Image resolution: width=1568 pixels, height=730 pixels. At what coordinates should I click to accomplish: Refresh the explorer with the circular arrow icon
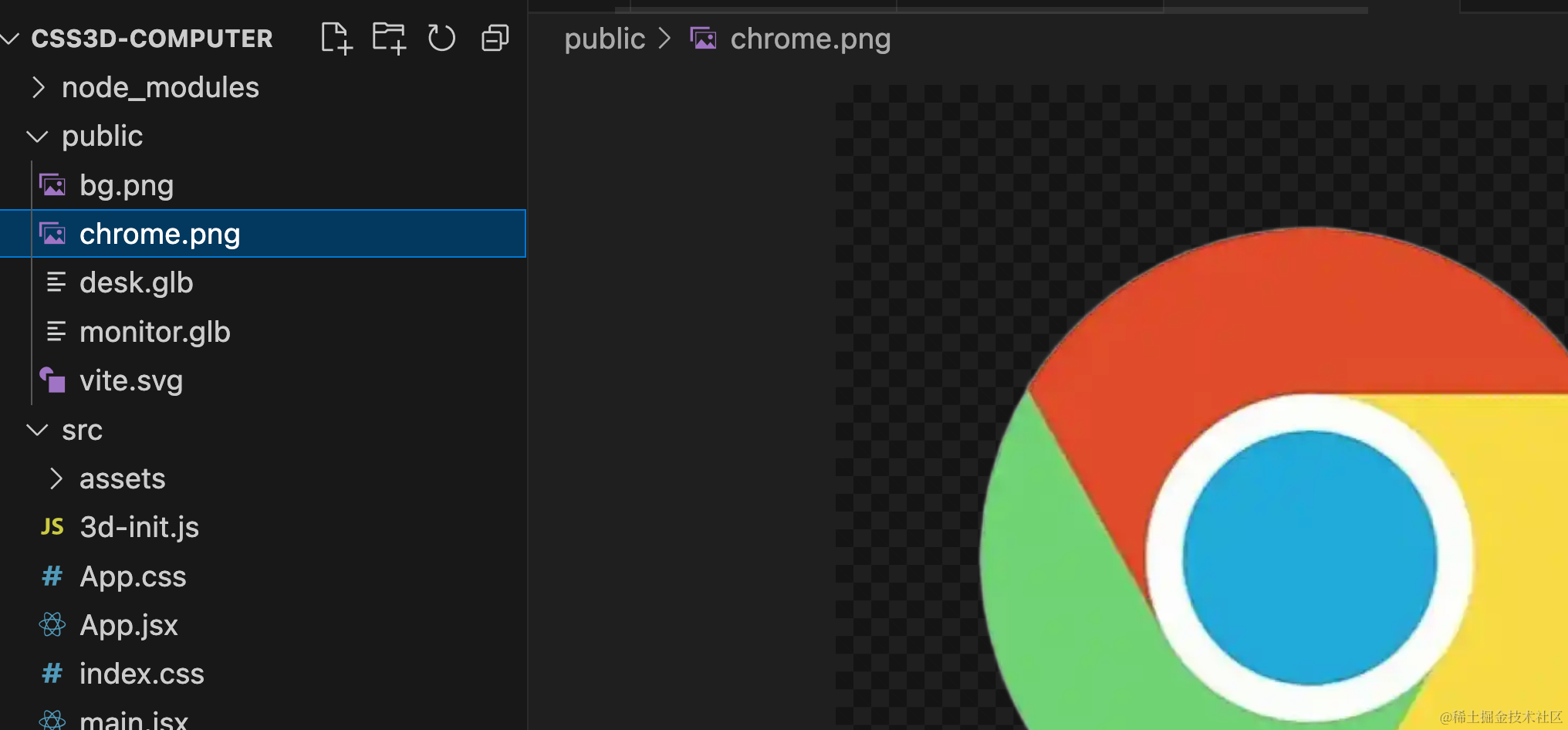coord(441,38)
